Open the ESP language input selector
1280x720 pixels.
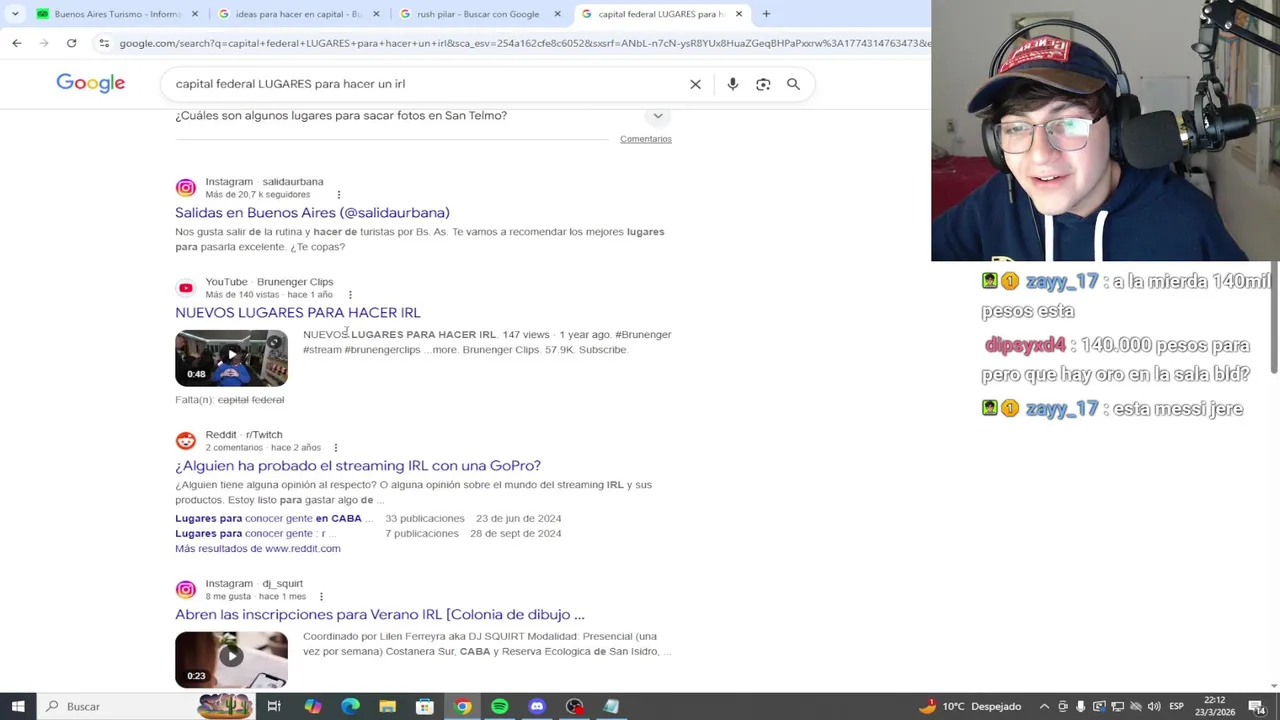[1177, 706]
